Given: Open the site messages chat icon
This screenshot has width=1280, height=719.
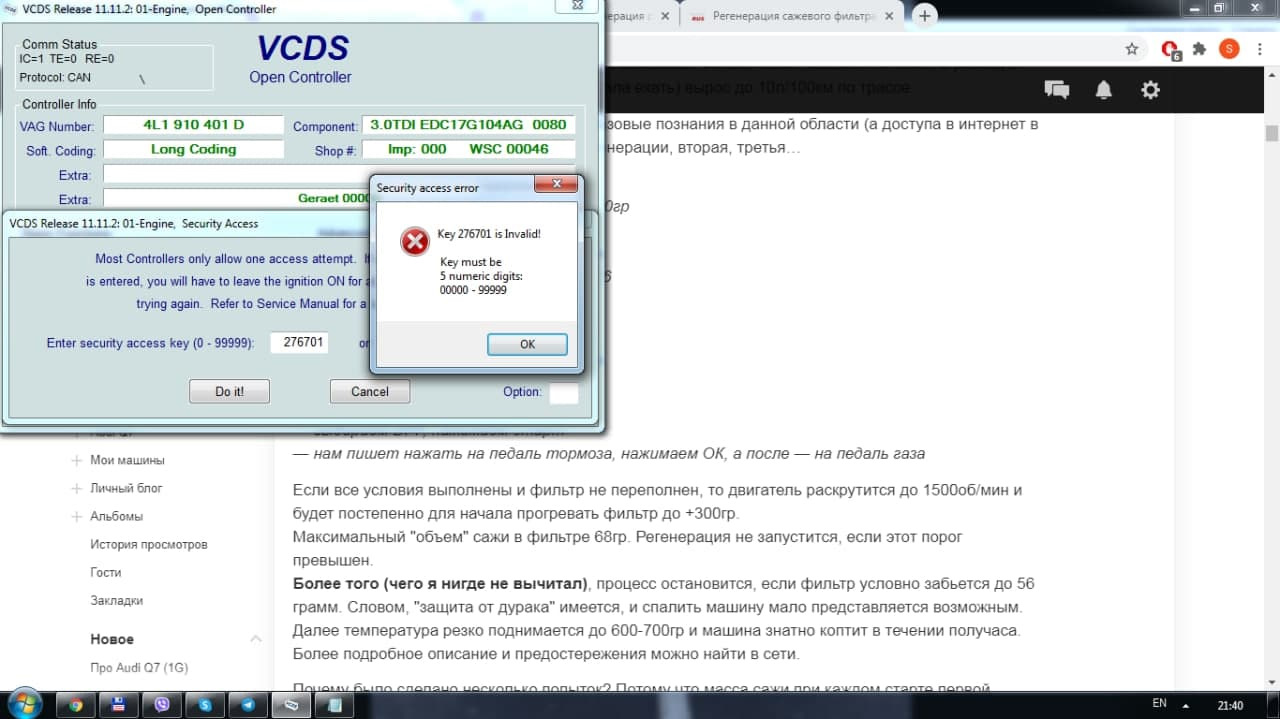Looking at the screenshot, I should pos(1056,90).
